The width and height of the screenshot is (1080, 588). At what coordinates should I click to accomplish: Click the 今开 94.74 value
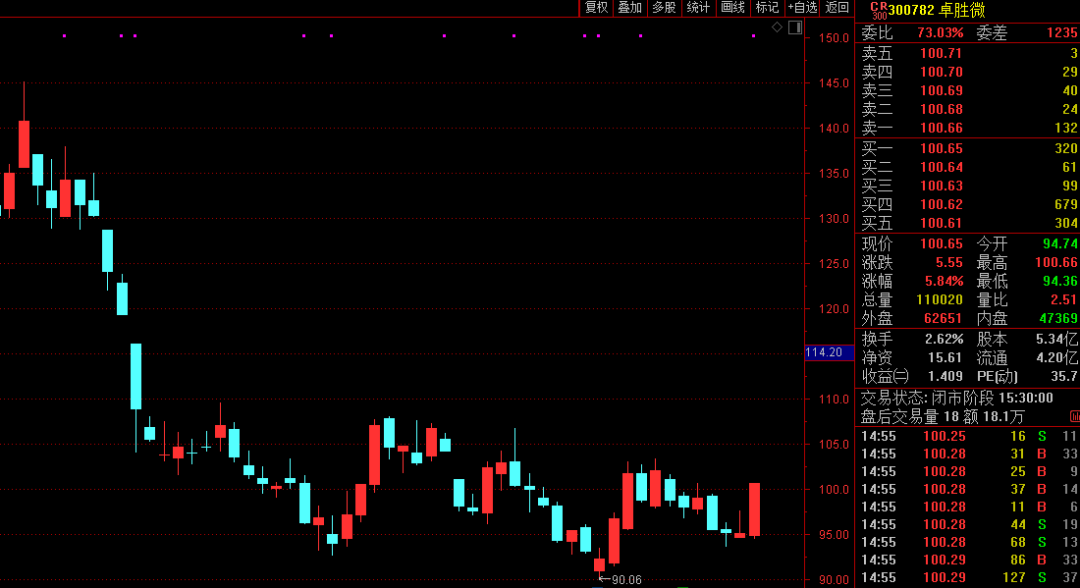click(x=1060, y=244)
